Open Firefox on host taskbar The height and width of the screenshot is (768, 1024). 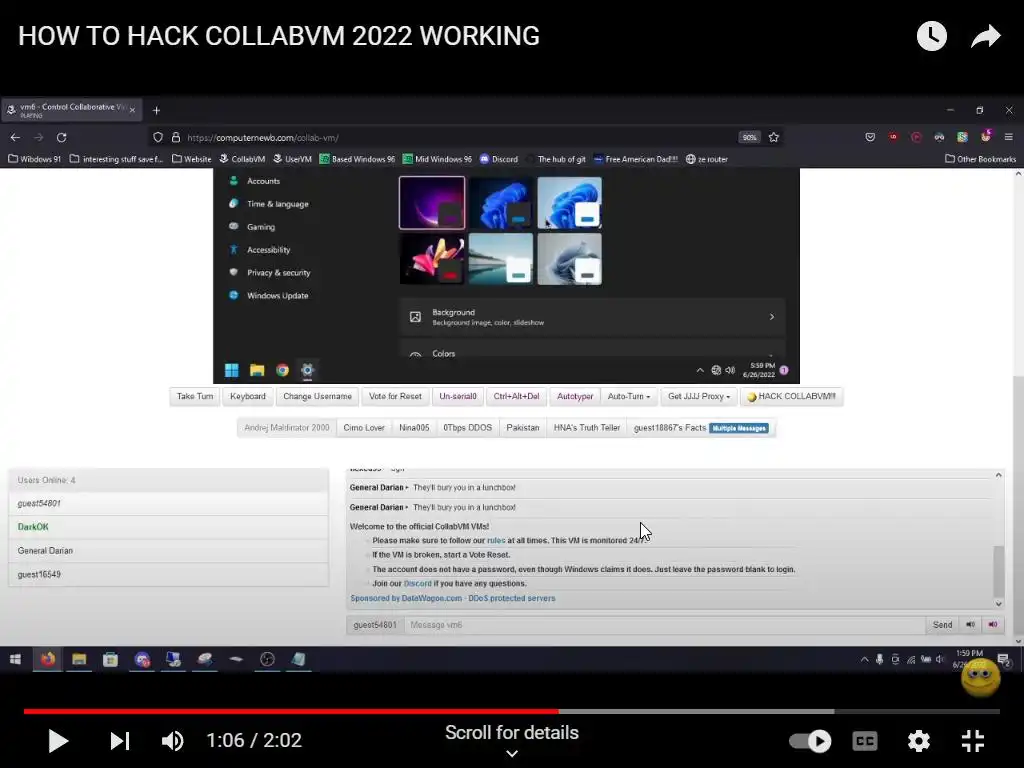pyautogui.click(x=48, y=660)
